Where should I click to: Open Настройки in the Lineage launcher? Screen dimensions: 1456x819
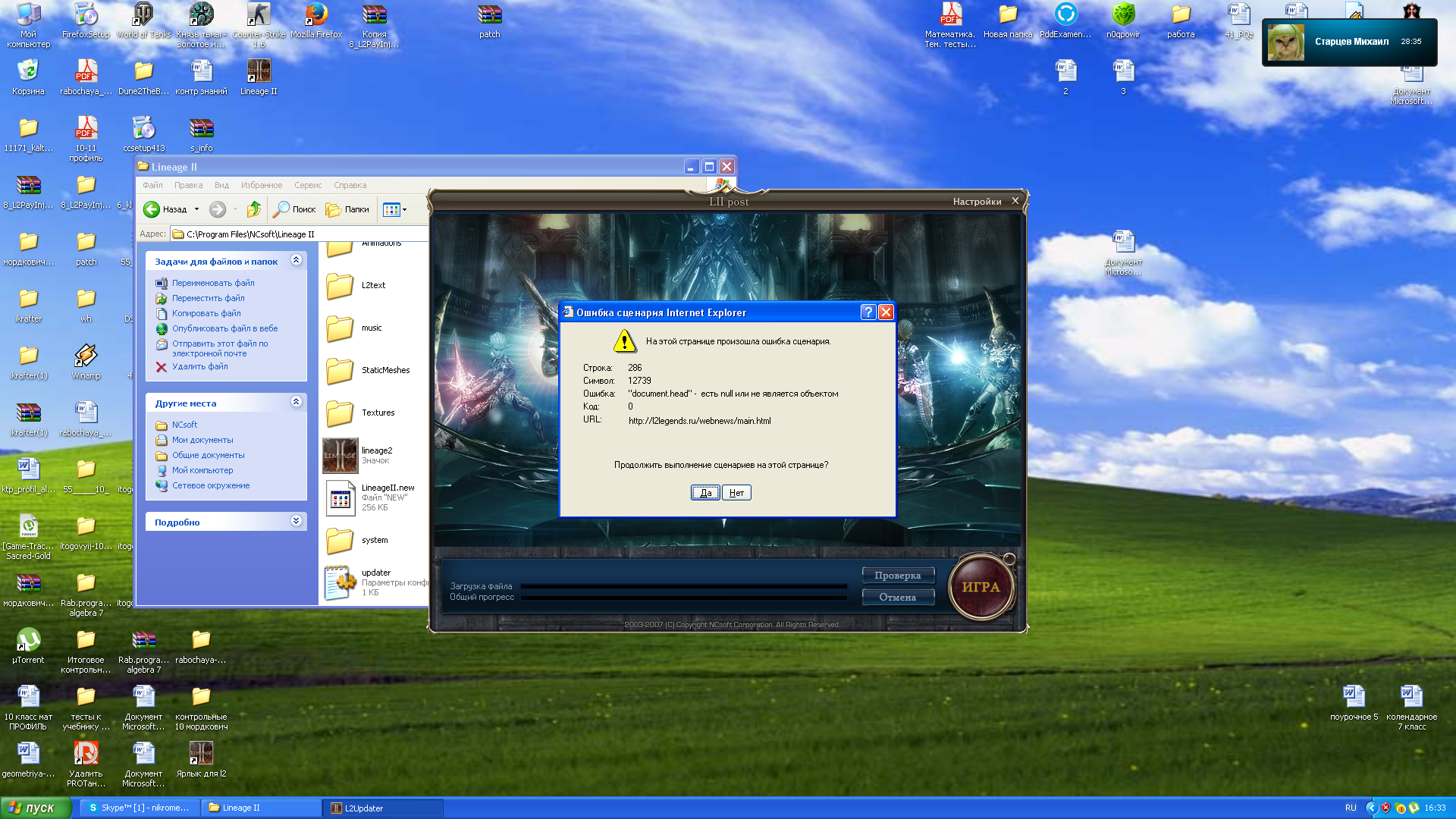click(977, 202)
